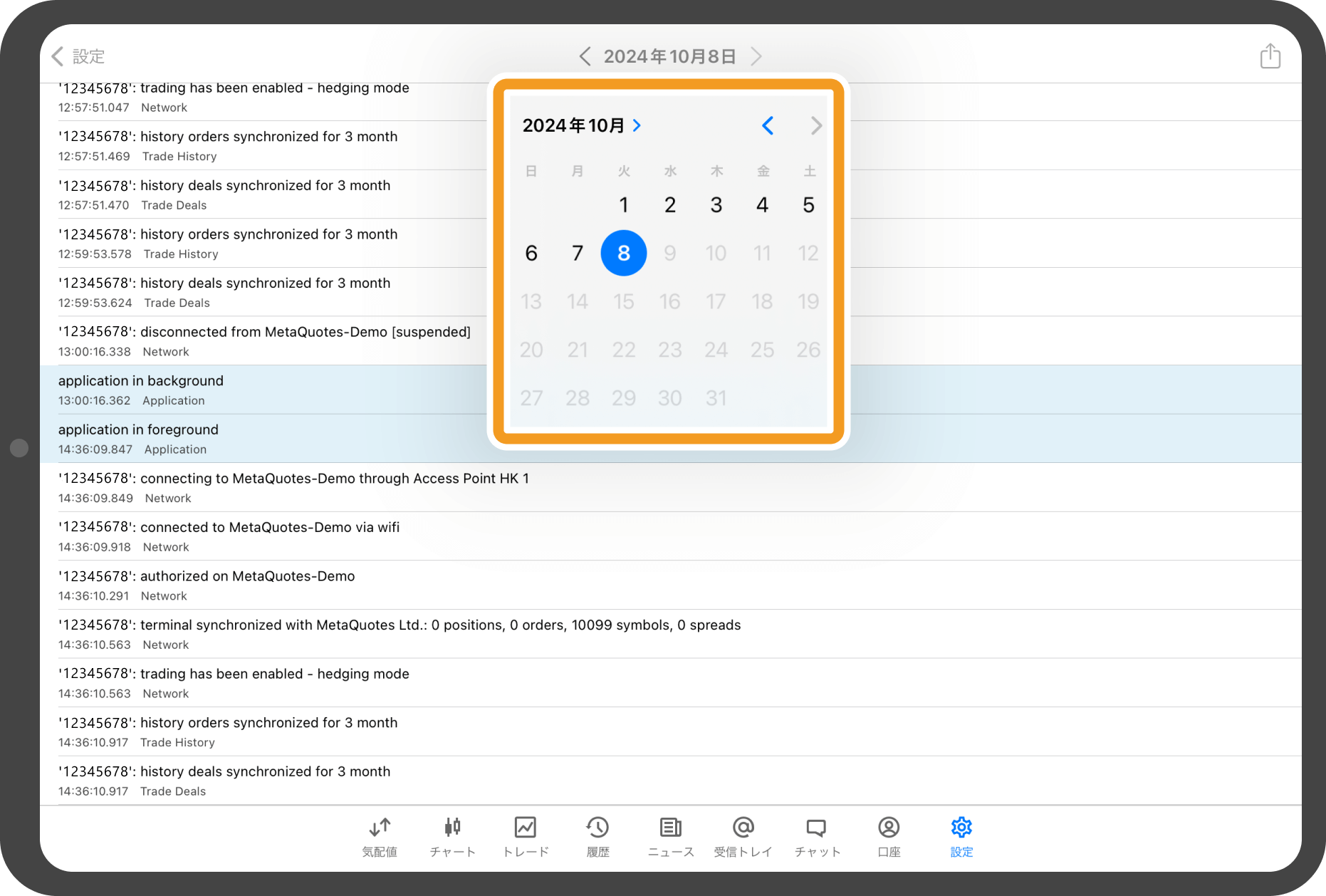Open the トレード trade tab
This screenshot has height=896, width=1326.
pyautogui.click(x=526, y=837)
